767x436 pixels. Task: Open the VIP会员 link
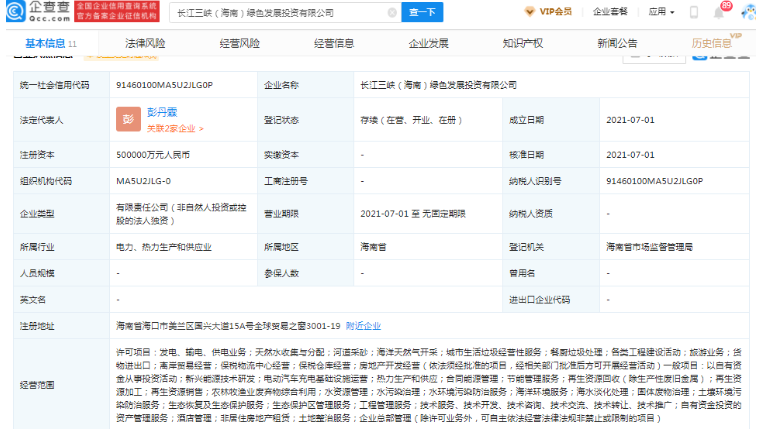[x=555, y=12]
